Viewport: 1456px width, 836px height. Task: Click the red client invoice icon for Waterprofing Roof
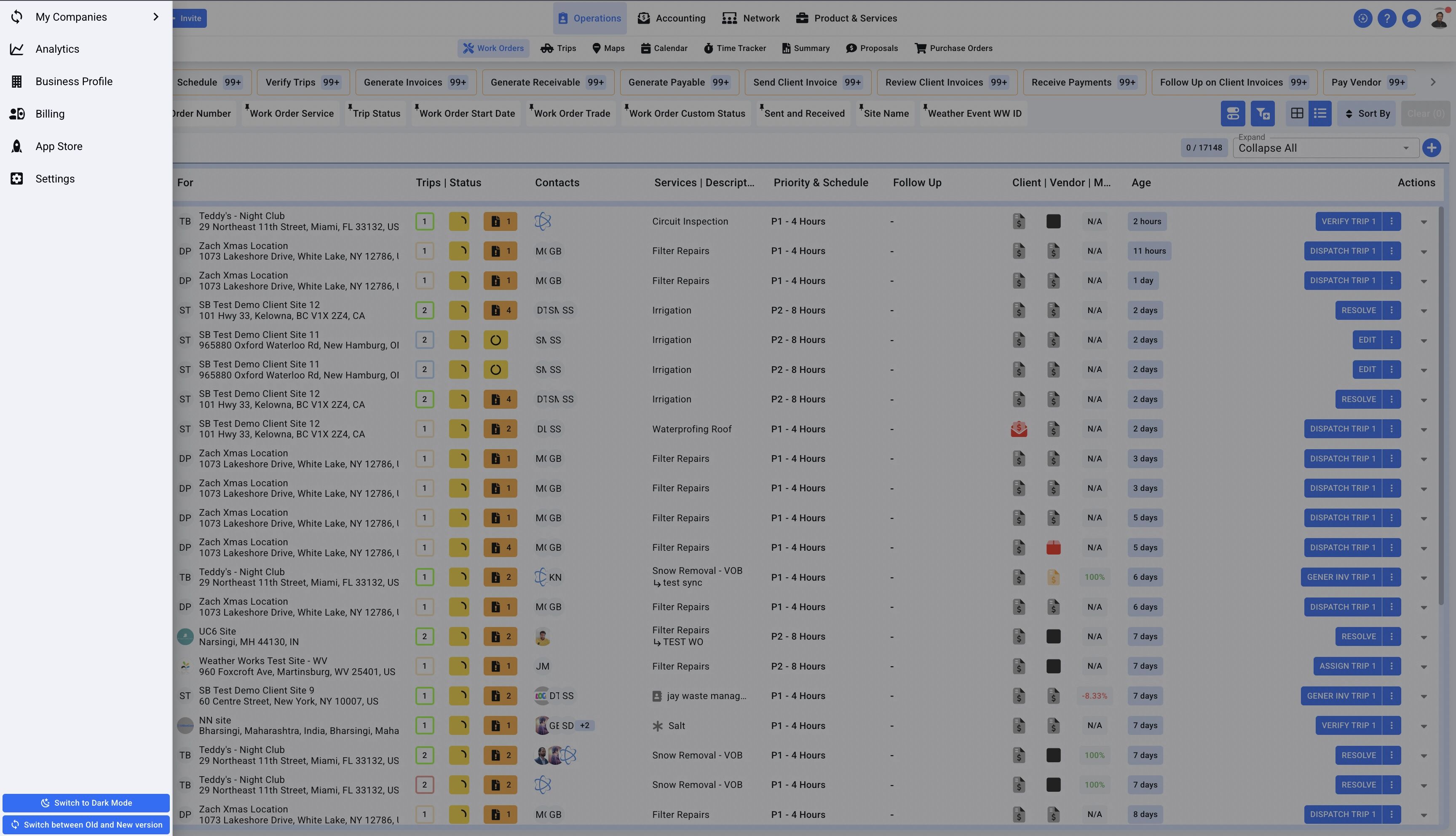point(1019,429)
